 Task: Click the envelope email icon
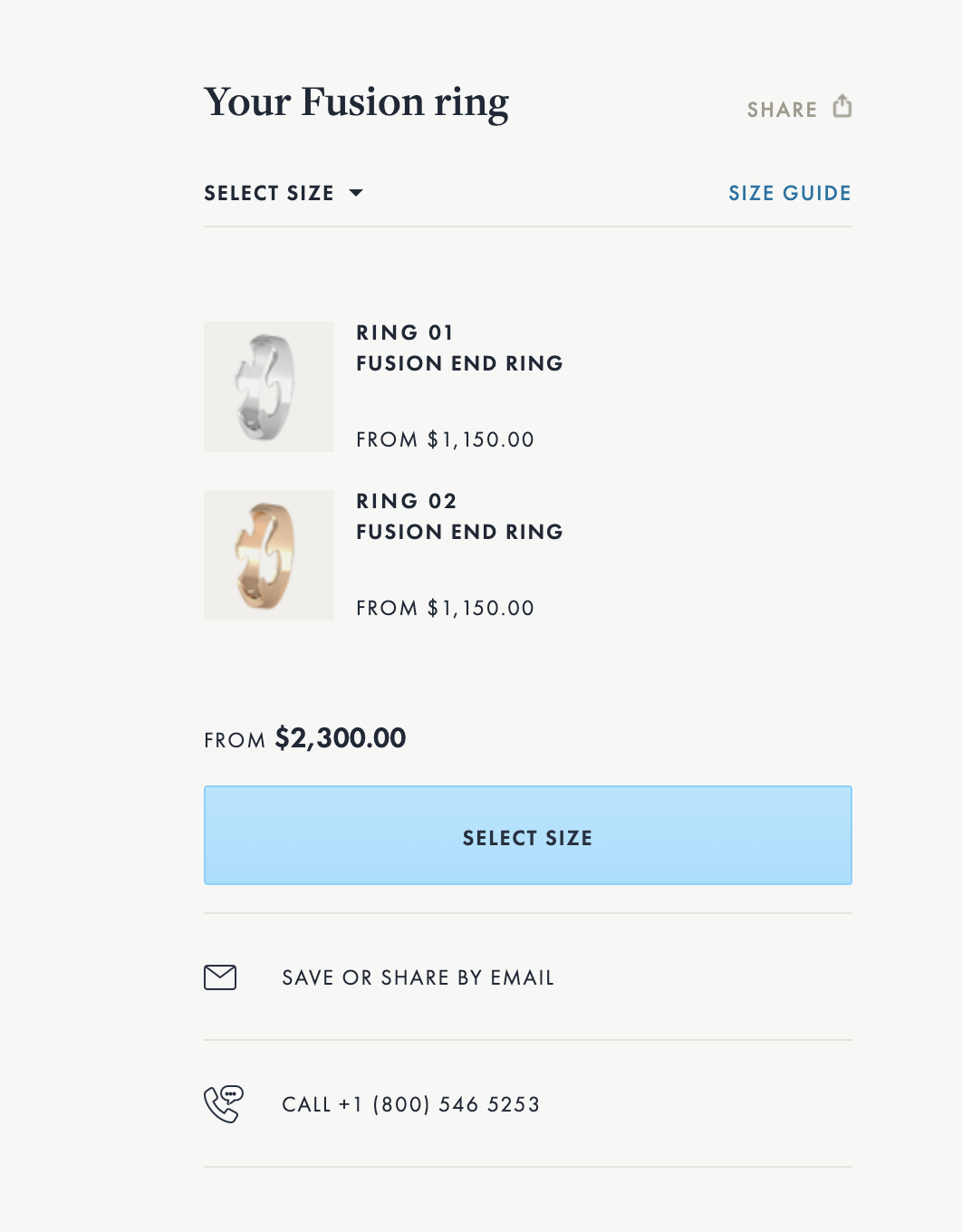220,977
